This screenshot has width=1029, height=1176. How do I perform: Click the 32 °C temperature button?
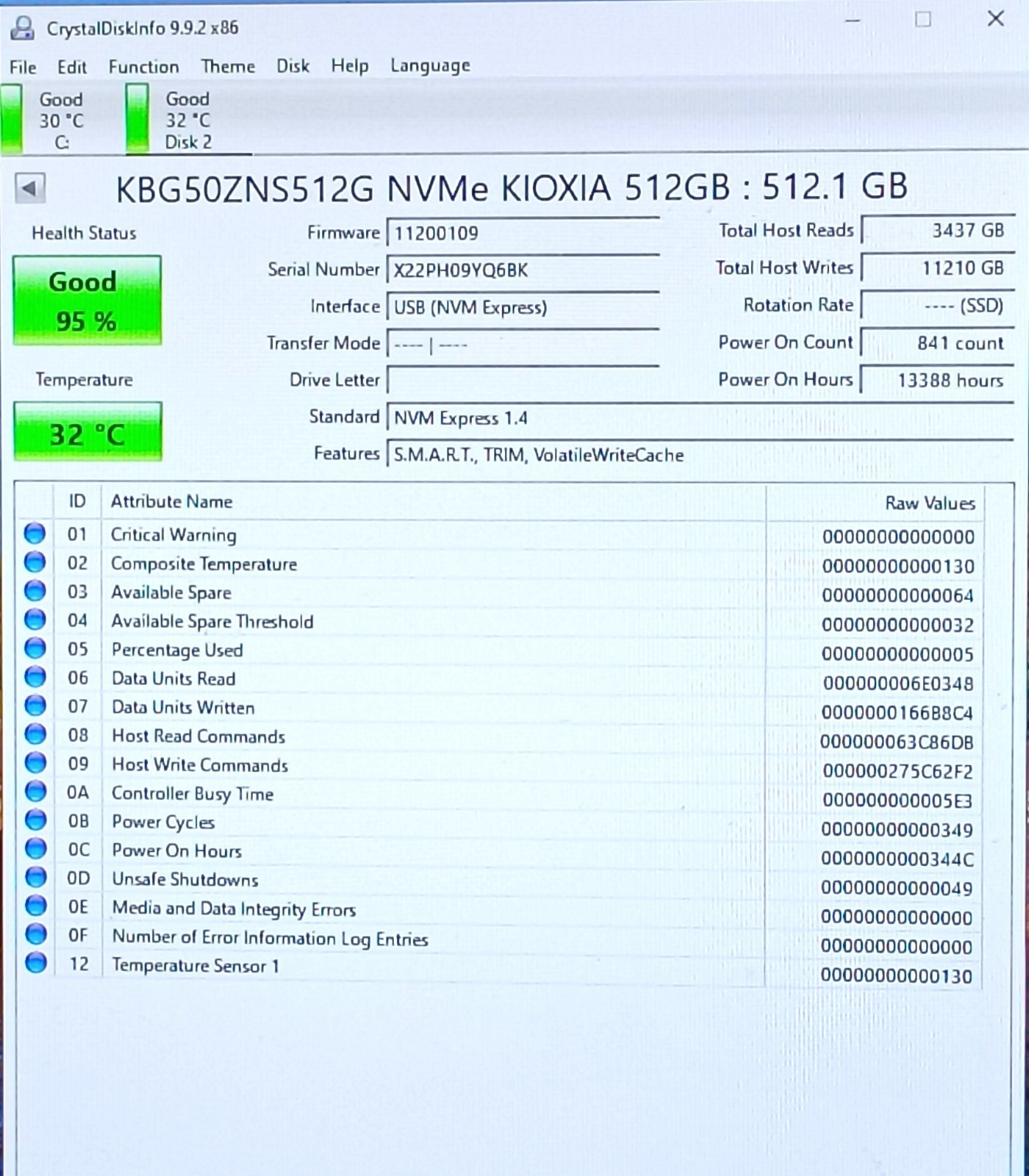click(87, 432)
